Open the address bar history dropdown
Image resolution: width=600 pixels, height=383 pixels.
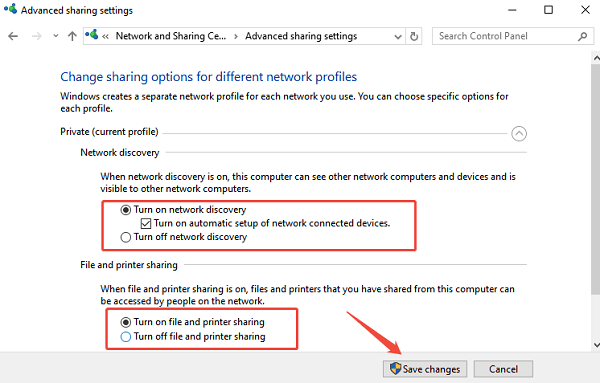[398, 37]
